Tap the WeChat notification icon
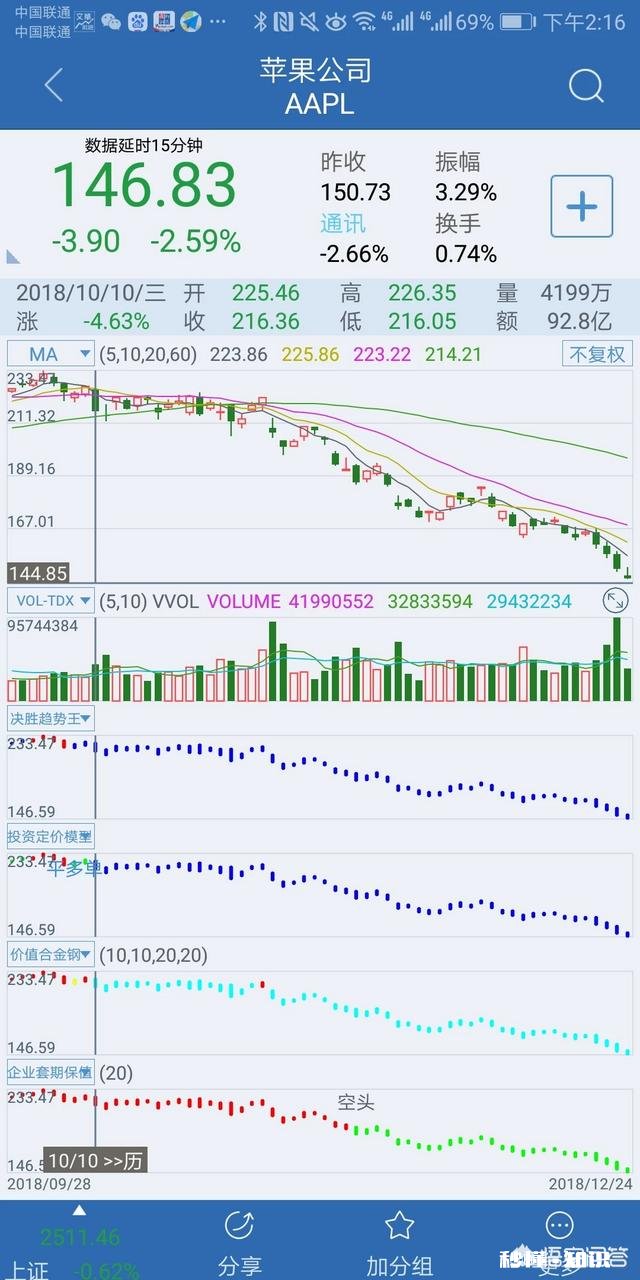This screenshot has width=640, height=1280. click(x=111, y=21)
